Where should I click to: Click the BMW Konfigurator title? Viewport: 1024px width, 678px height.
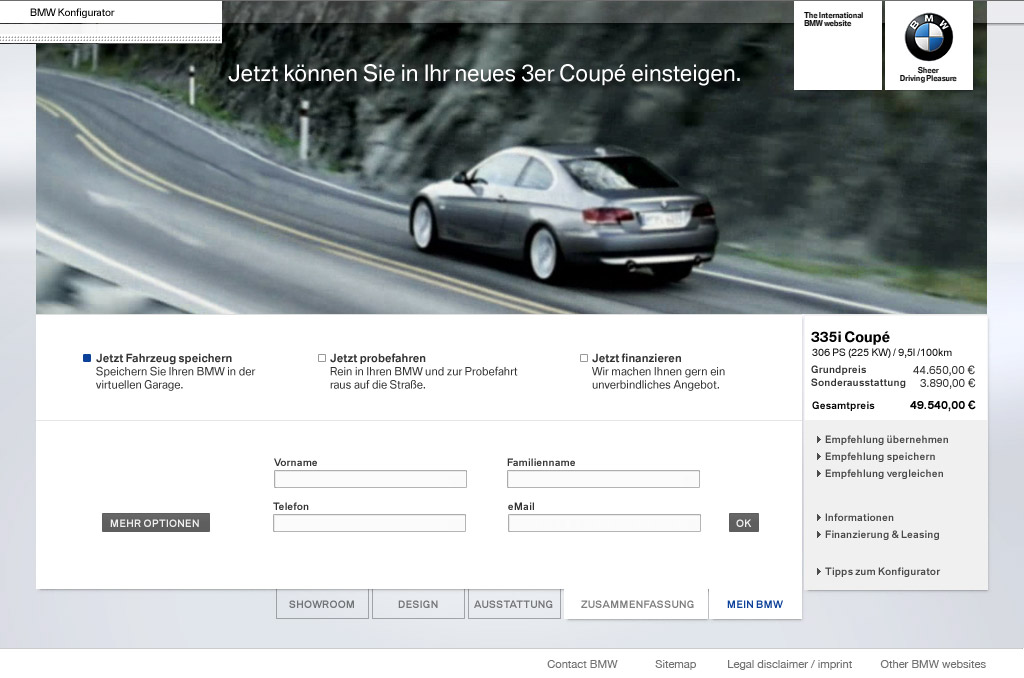point(72,12)
